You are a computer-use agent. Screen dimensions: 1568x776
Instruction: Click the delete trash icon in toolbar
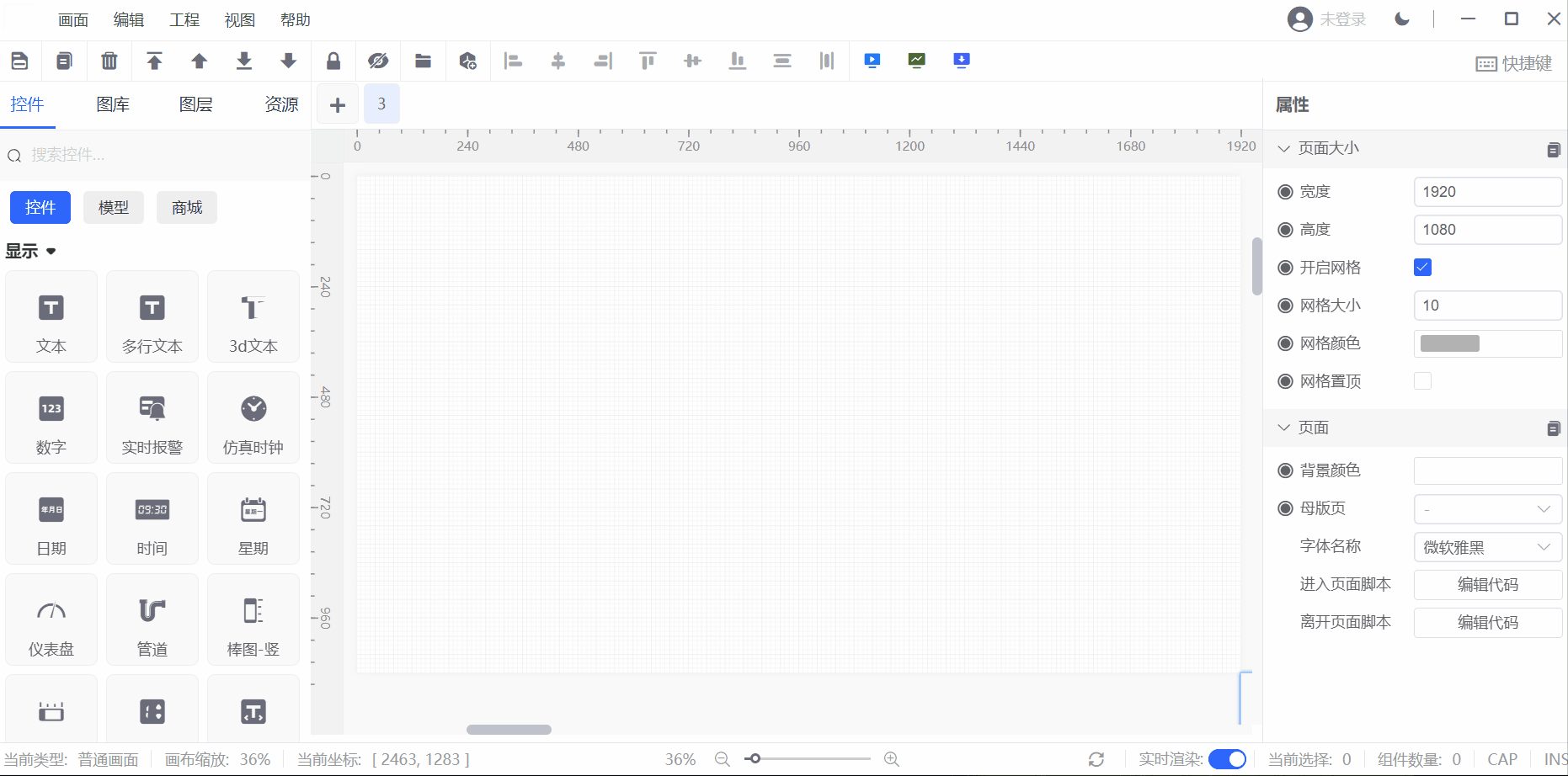point(109,61)
